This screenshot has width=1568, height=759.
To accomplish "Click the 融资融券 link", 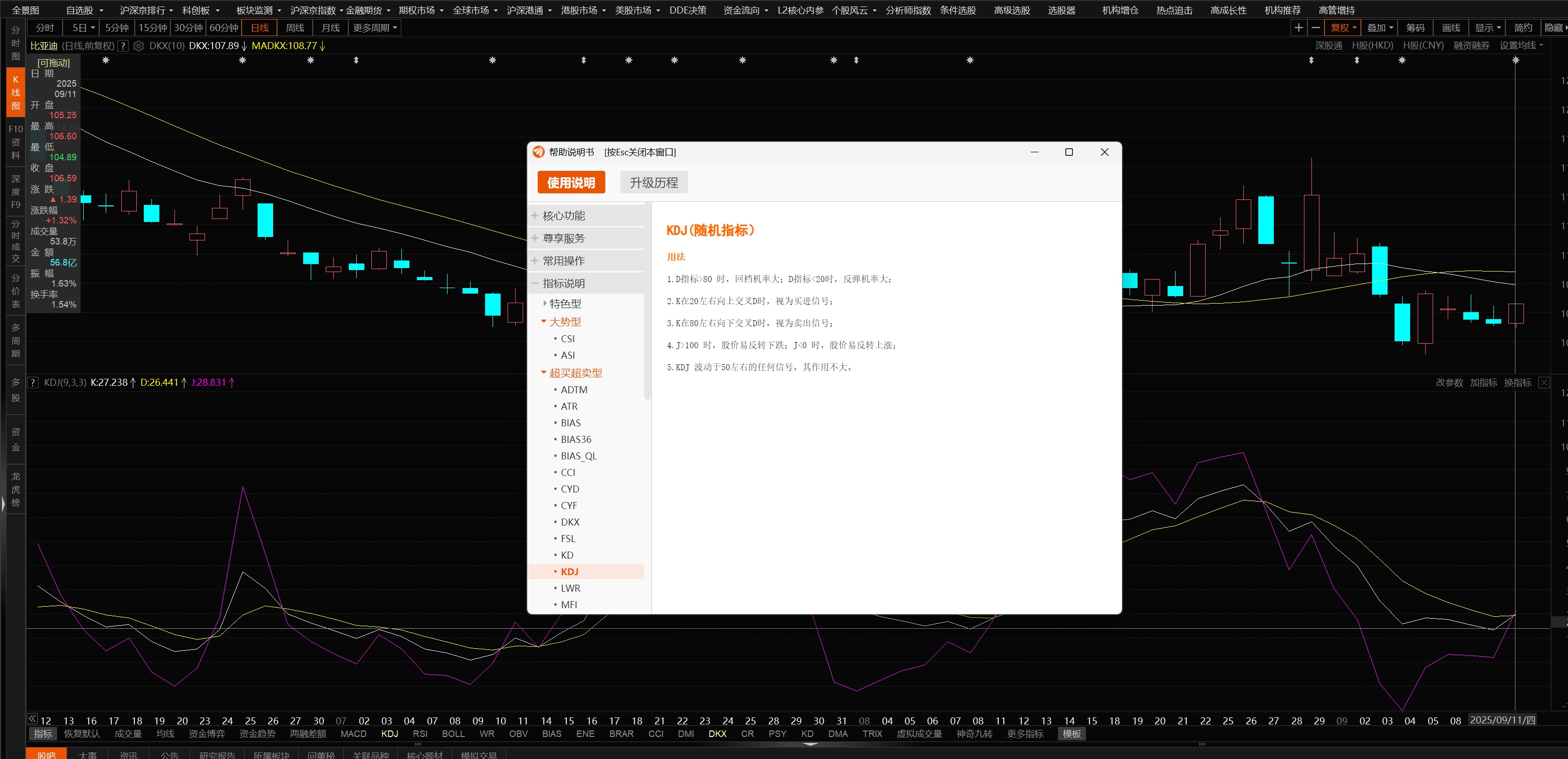I will 1471,46.
